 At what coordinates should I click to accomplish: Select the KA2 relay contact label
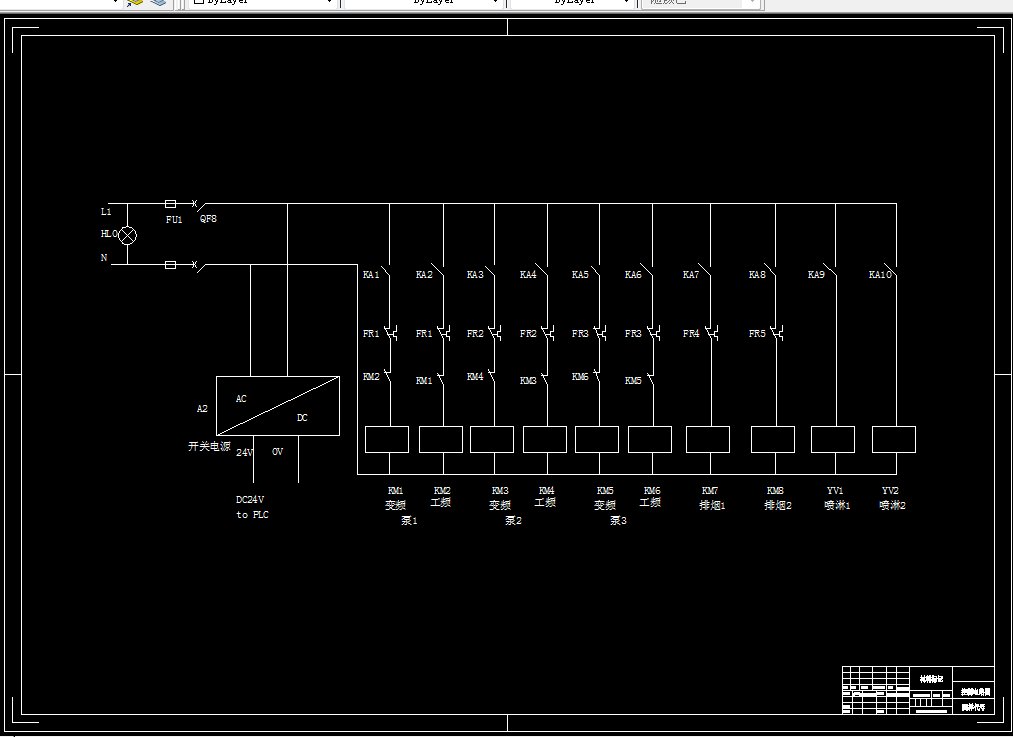pos(424,275)
